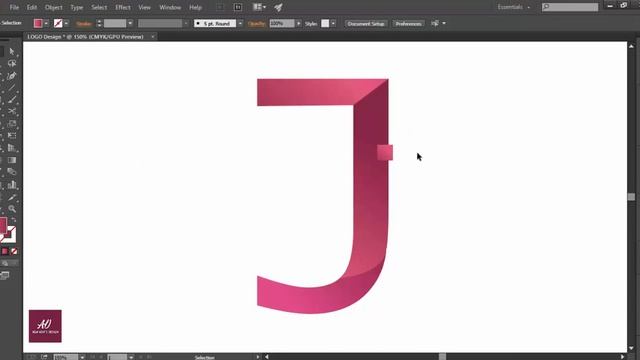Click the horizontal scrollbar thumb
This screenshot has width=640, height=360.
(x=442, y=357)
